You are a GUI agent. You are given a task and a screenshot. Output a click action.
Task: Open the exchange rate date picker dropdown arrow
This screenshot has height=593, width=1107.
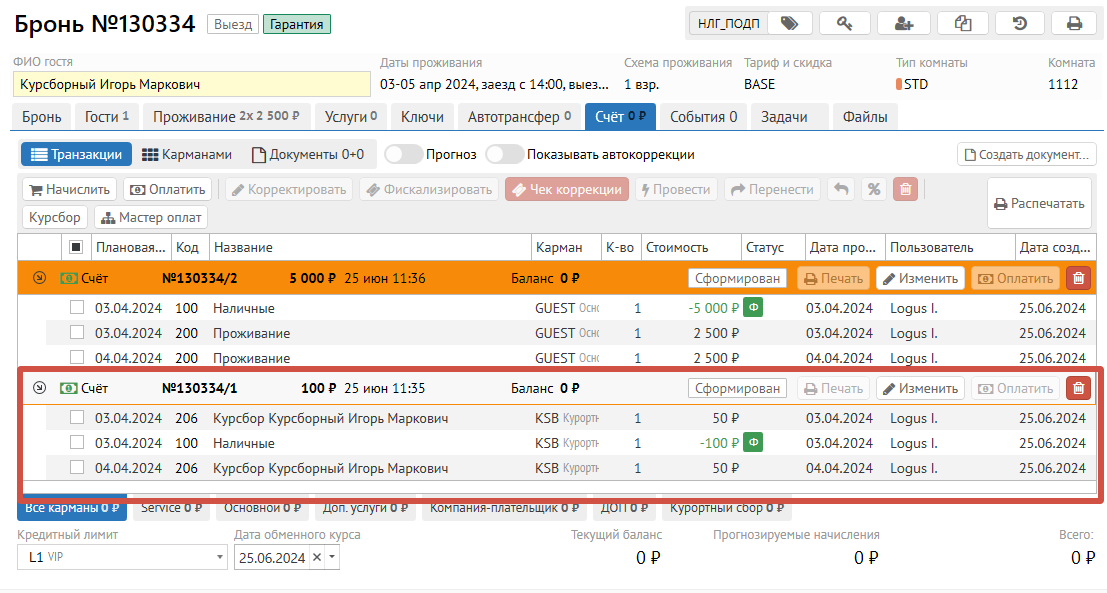(333, 558)
